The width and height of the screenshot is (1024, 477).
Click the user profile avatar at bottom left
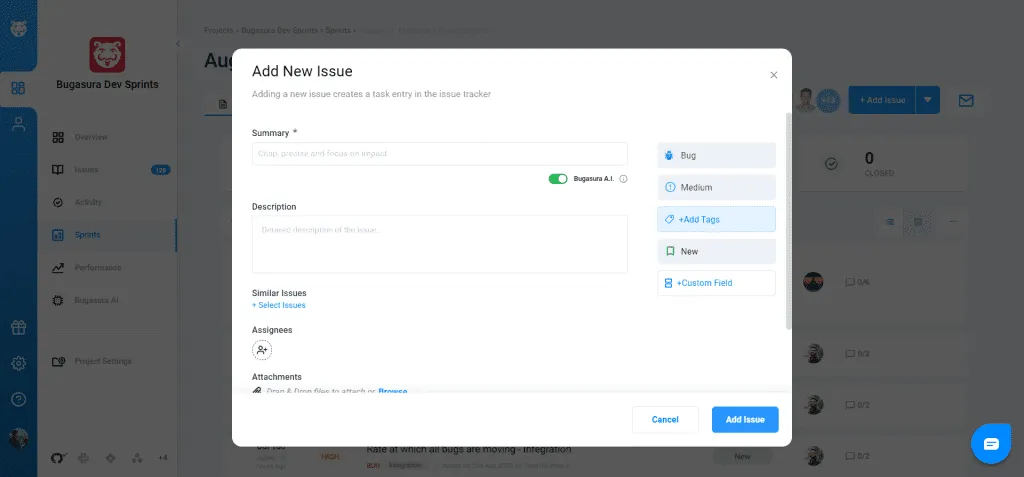click(18, 438)
